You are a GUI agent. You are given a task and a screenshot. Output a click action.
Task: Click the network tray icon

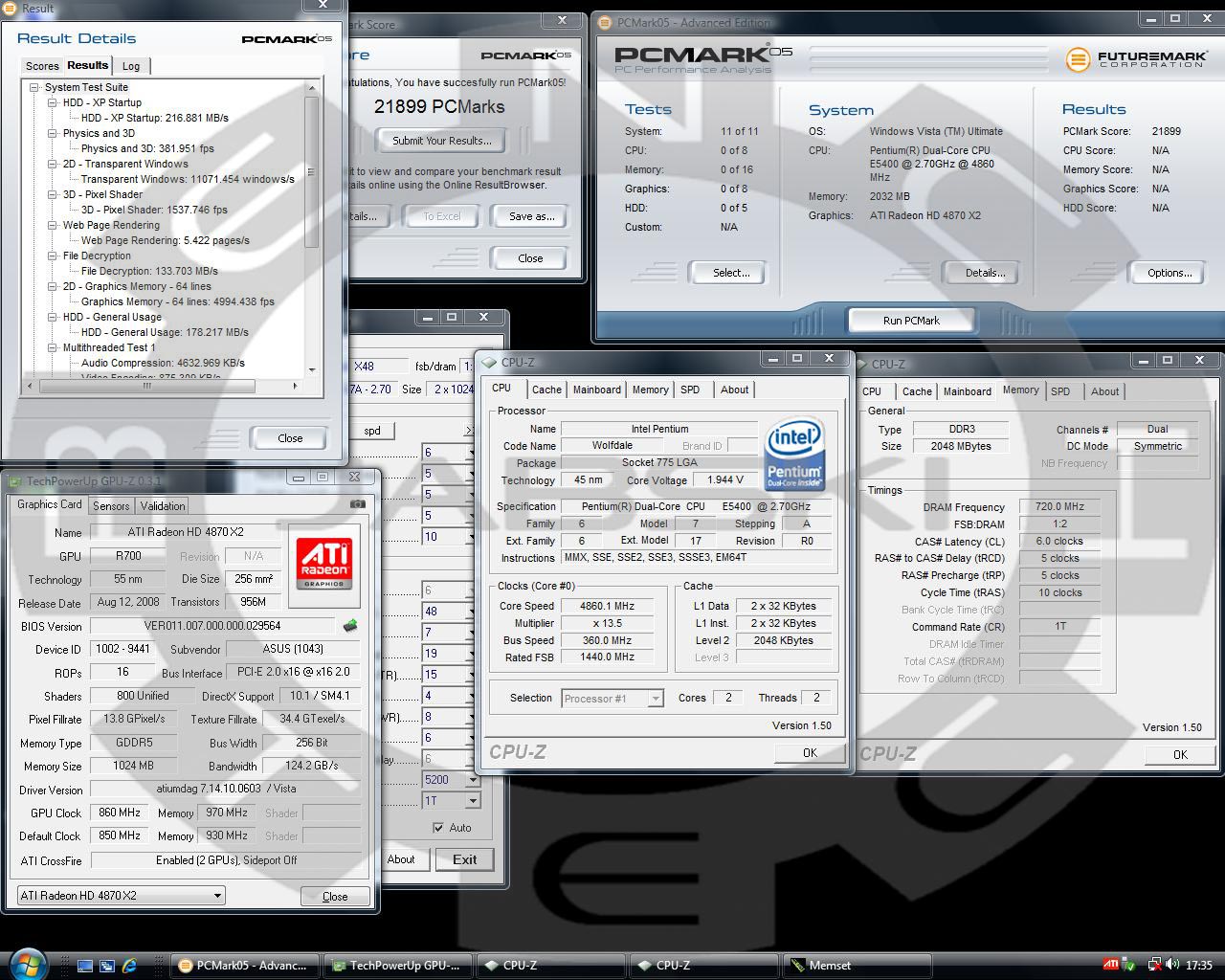[1155, 965]
